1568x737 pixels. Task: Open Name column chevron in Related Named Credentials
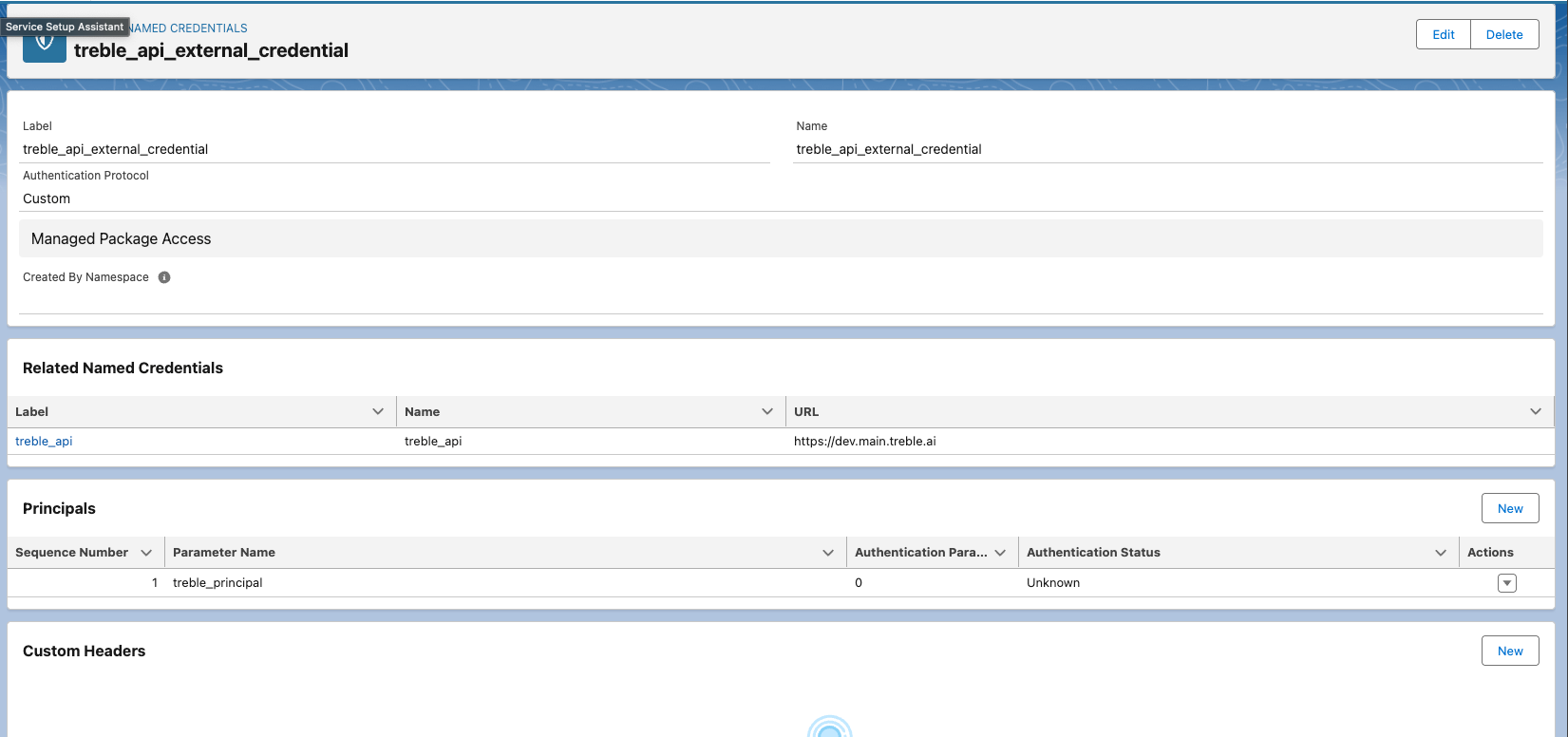(x=767, y=411)
